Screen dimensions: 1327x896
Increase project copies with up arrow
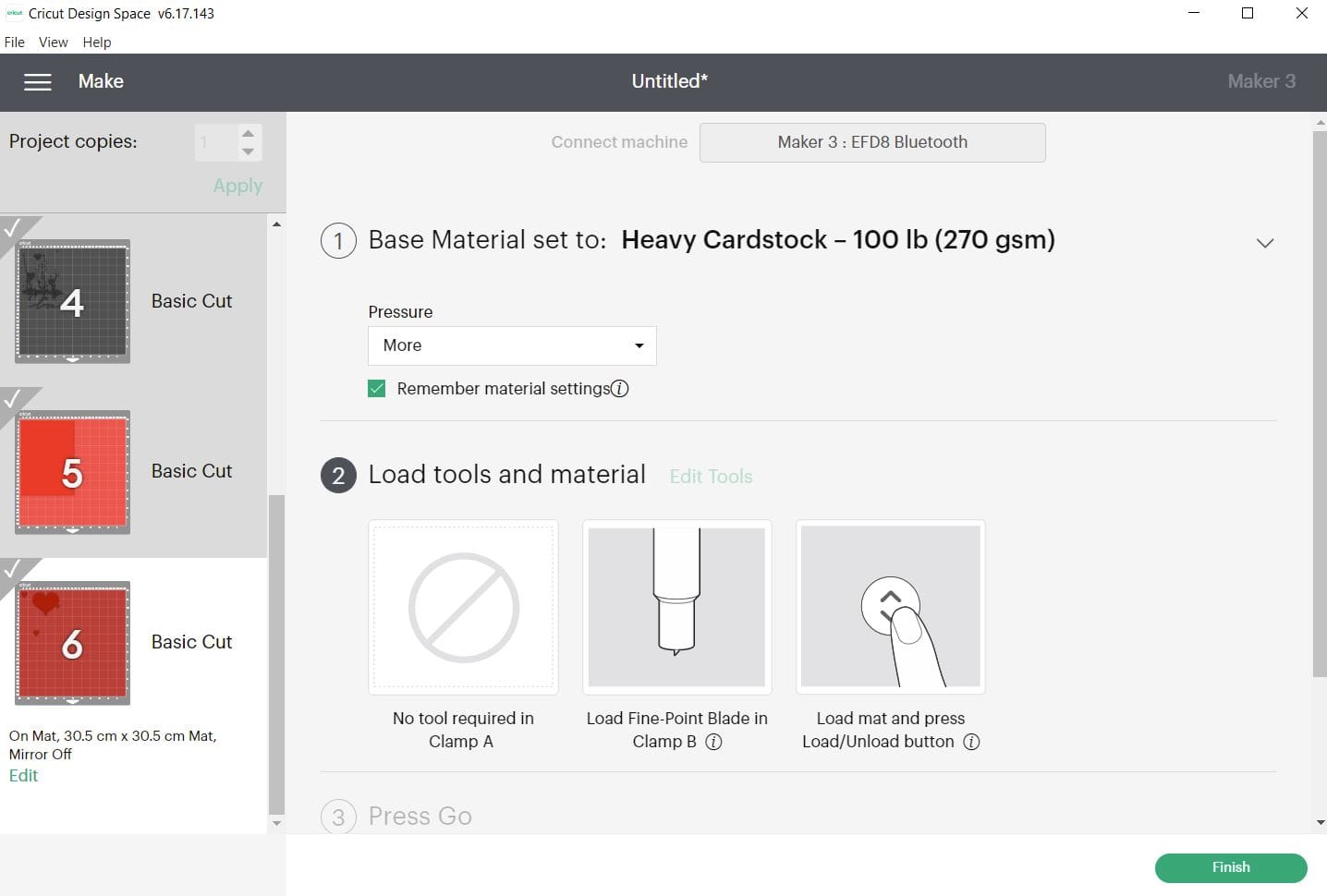point(248,133)
